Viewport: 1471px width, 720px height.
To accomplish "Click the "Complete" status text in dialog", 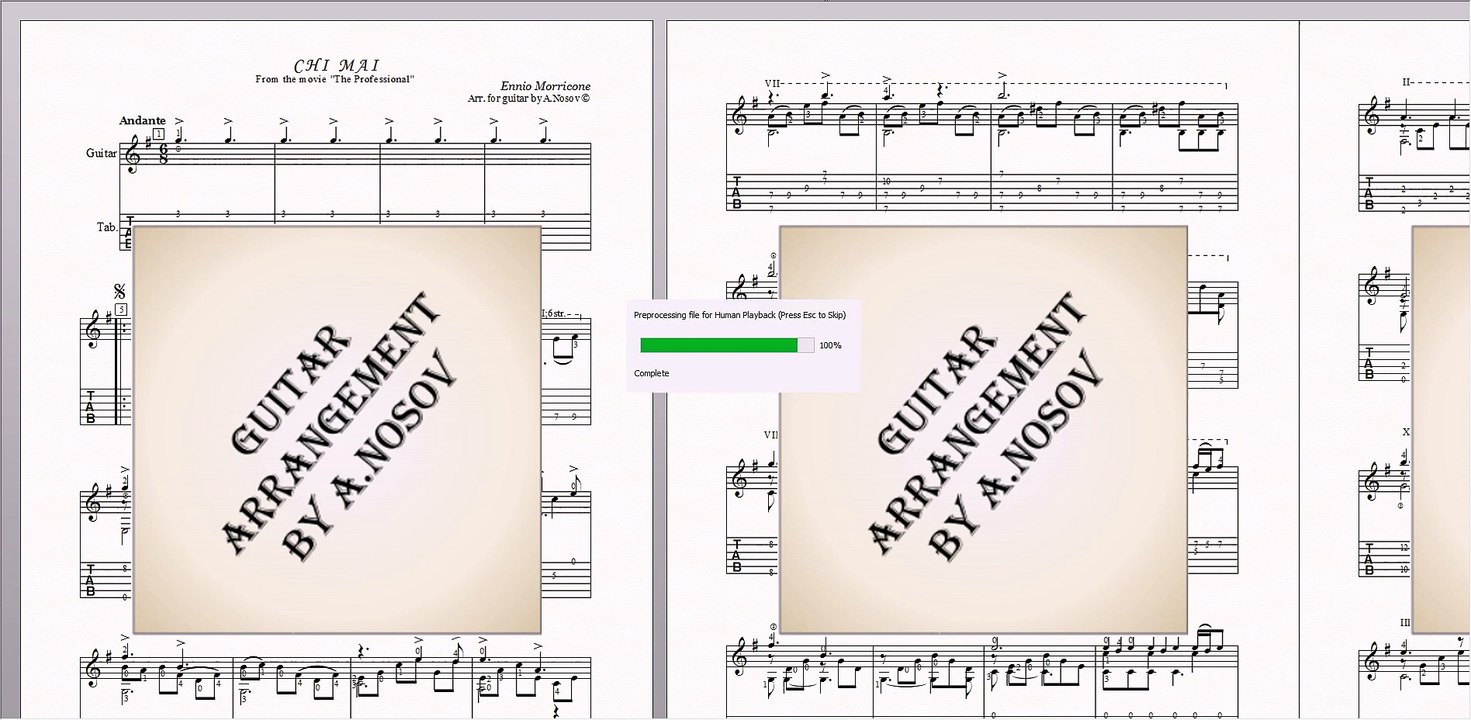I will tap(651, 373).
